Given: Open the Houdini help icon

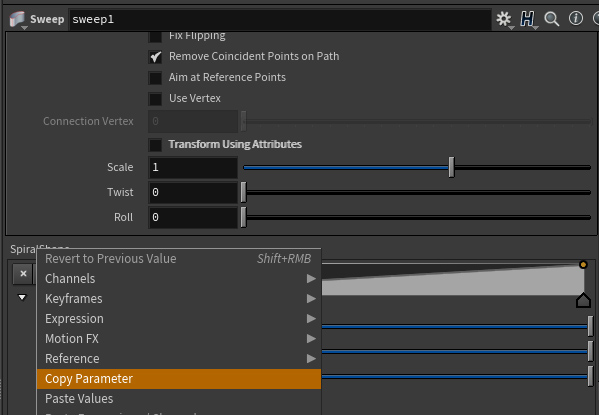Looking at the screenshot, I should pos(528,19).
